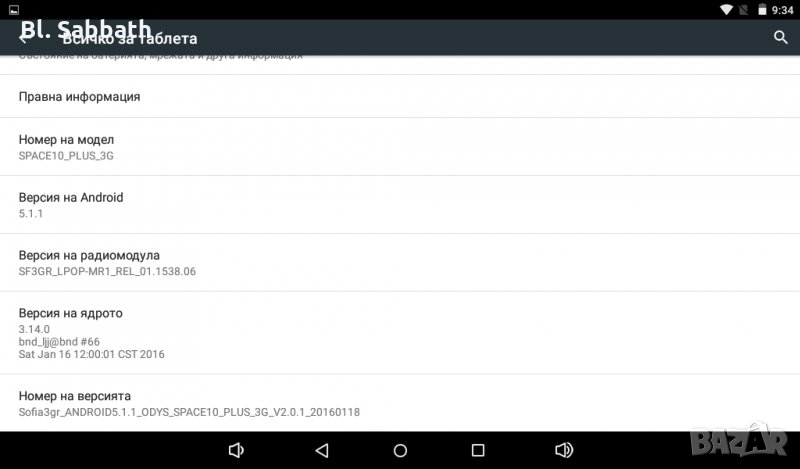The width and height of the screenshot is (800, 469).
Task: Tap Версия на Android entry
Action: [400, 205]
